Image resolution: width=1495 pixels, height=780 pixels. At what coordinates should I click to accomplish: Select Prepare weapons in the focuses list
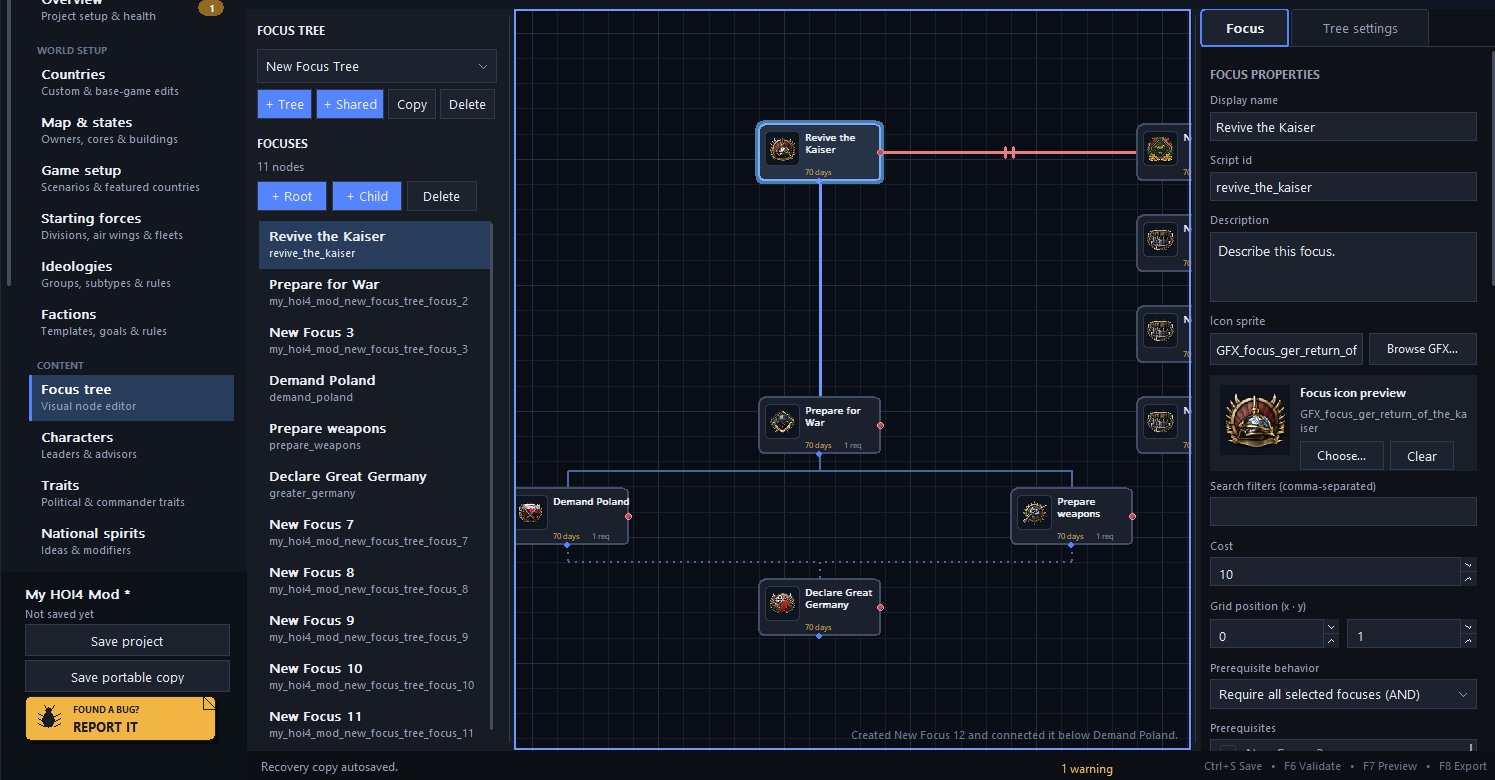coord(375,436)
